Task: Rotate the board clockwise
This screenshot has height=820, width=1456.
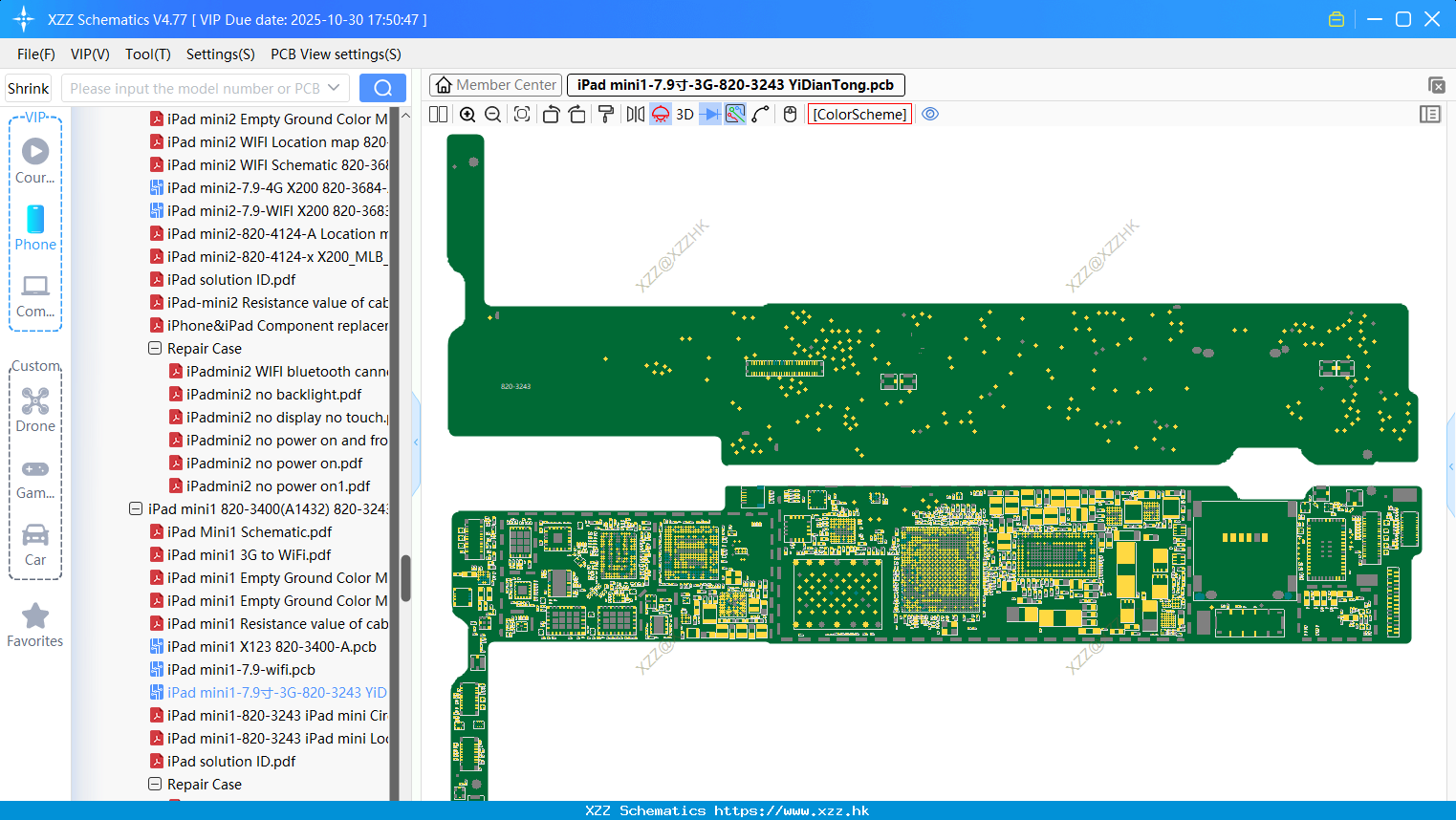Action: pos(577,115)
